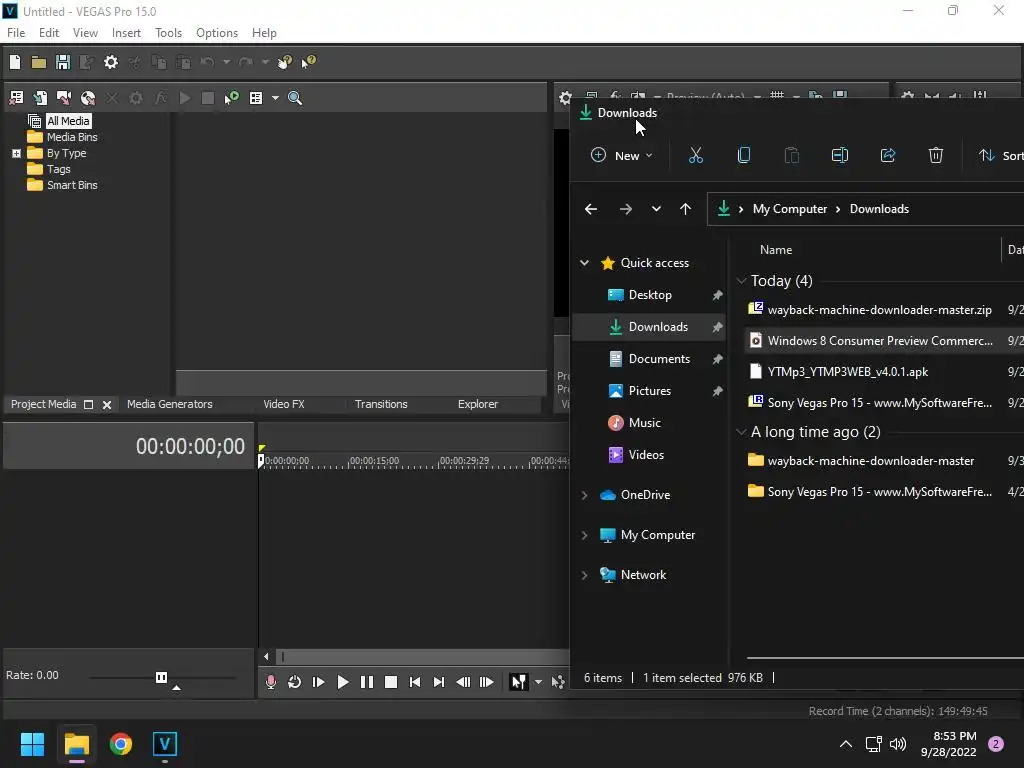This screenshot has width=1024, height=768.
Task: Open project properties gear in VEGAS toolbar
Action: point(111,62)
